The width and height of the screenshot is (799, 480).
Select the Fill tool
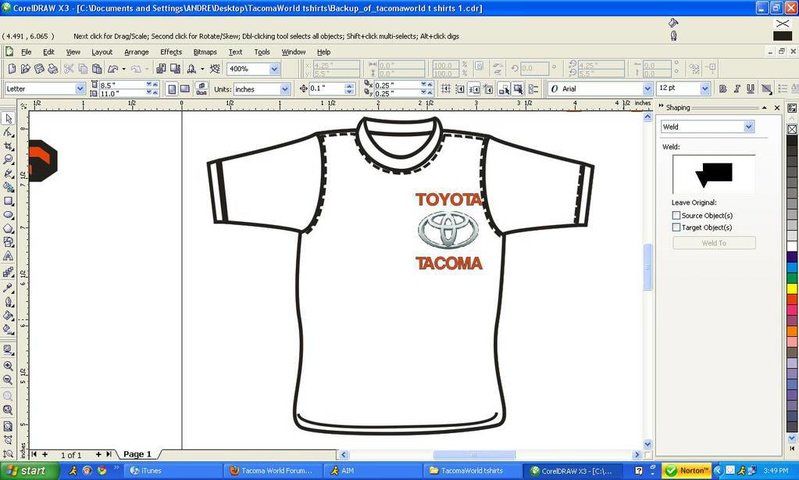click(x=8, y=315)
